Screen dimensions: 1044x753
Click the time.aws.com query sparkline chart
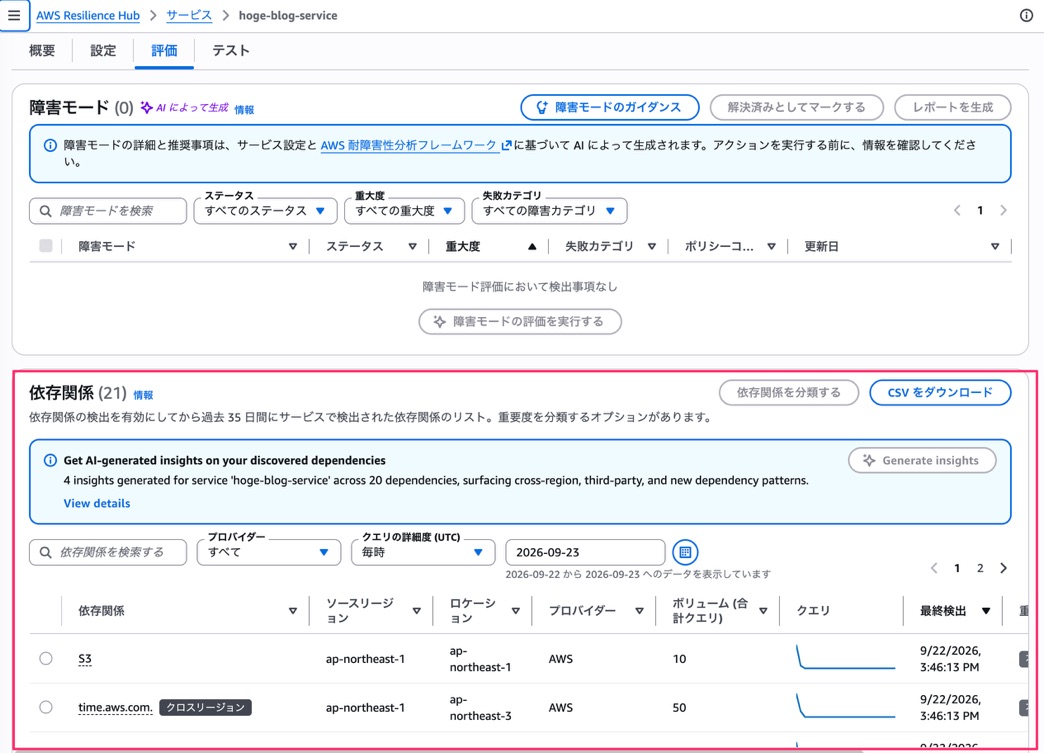click(x=846, y=706)
